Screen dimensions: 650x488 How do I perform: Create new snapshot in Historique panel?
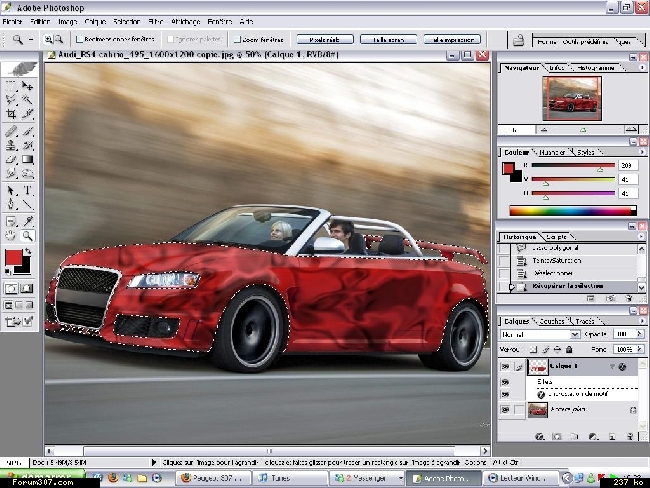(610, 298)
